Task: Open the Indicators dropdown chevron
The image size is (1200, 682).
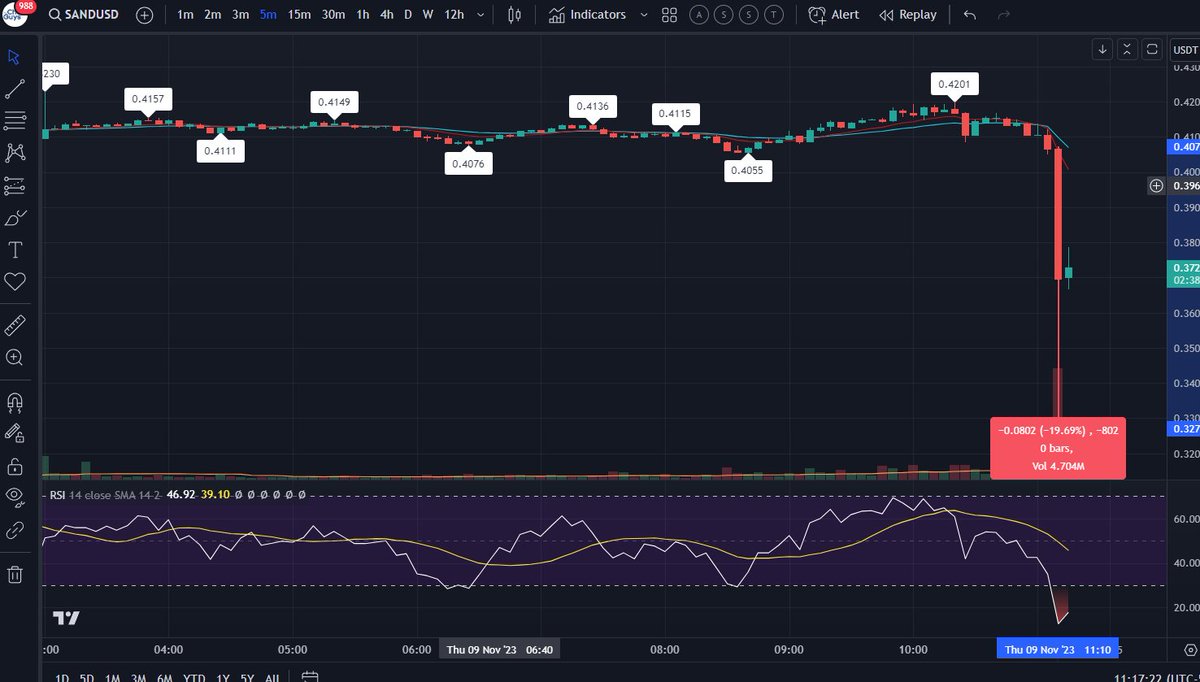Action: point(644,14)
